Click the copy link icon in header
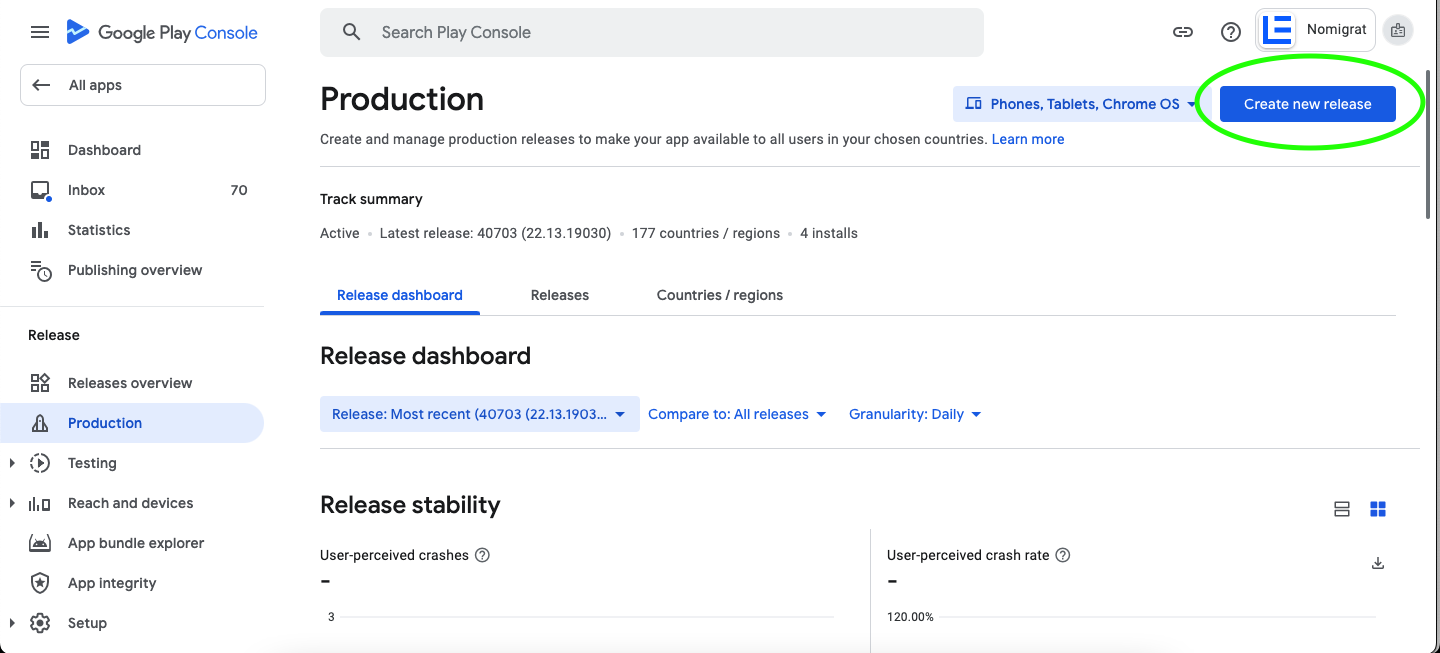Viewport: 1440px width, 653px height. pos(1183,32)
